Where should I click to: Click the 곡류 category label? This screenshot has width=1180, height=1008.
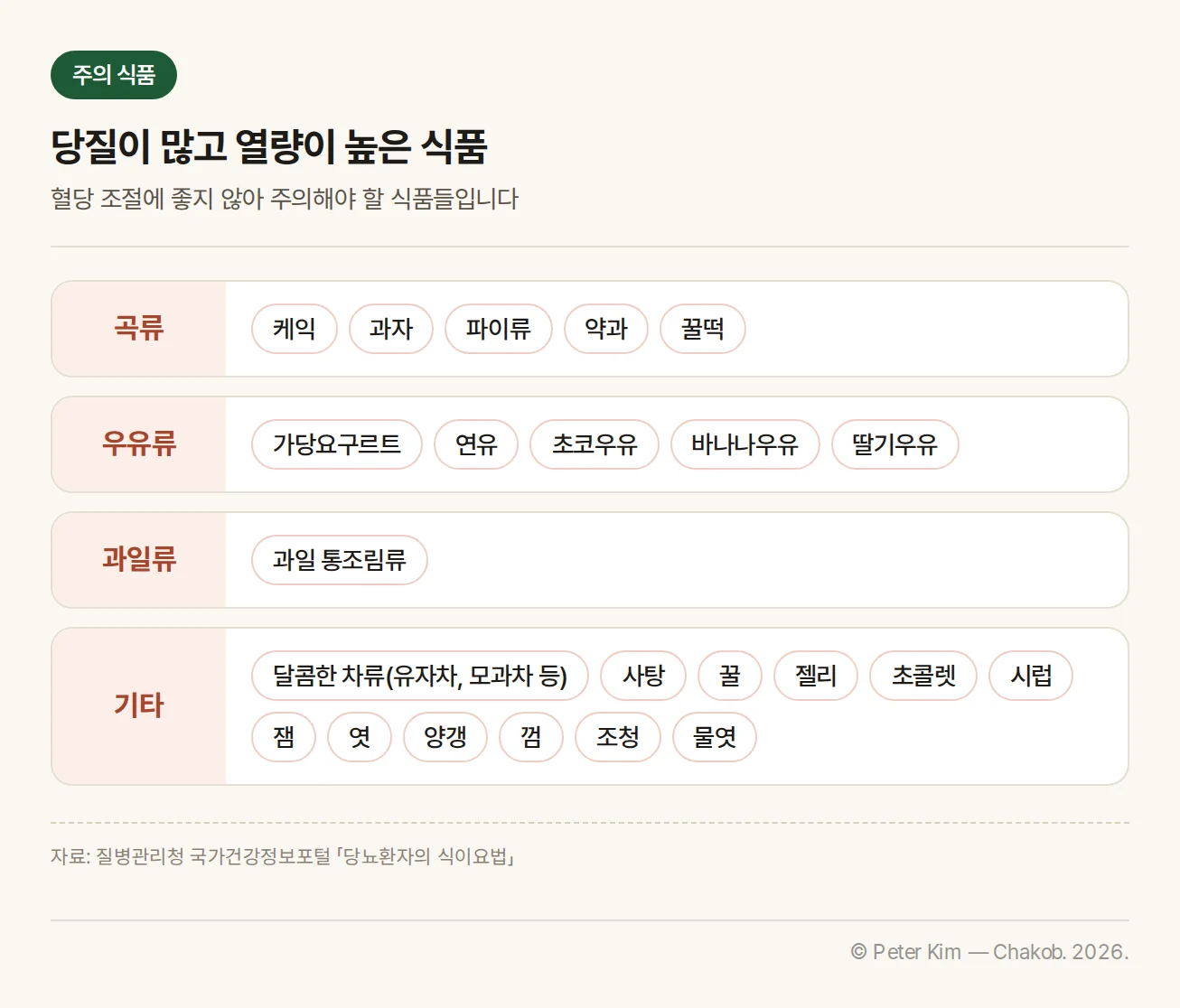click(138, 328)
